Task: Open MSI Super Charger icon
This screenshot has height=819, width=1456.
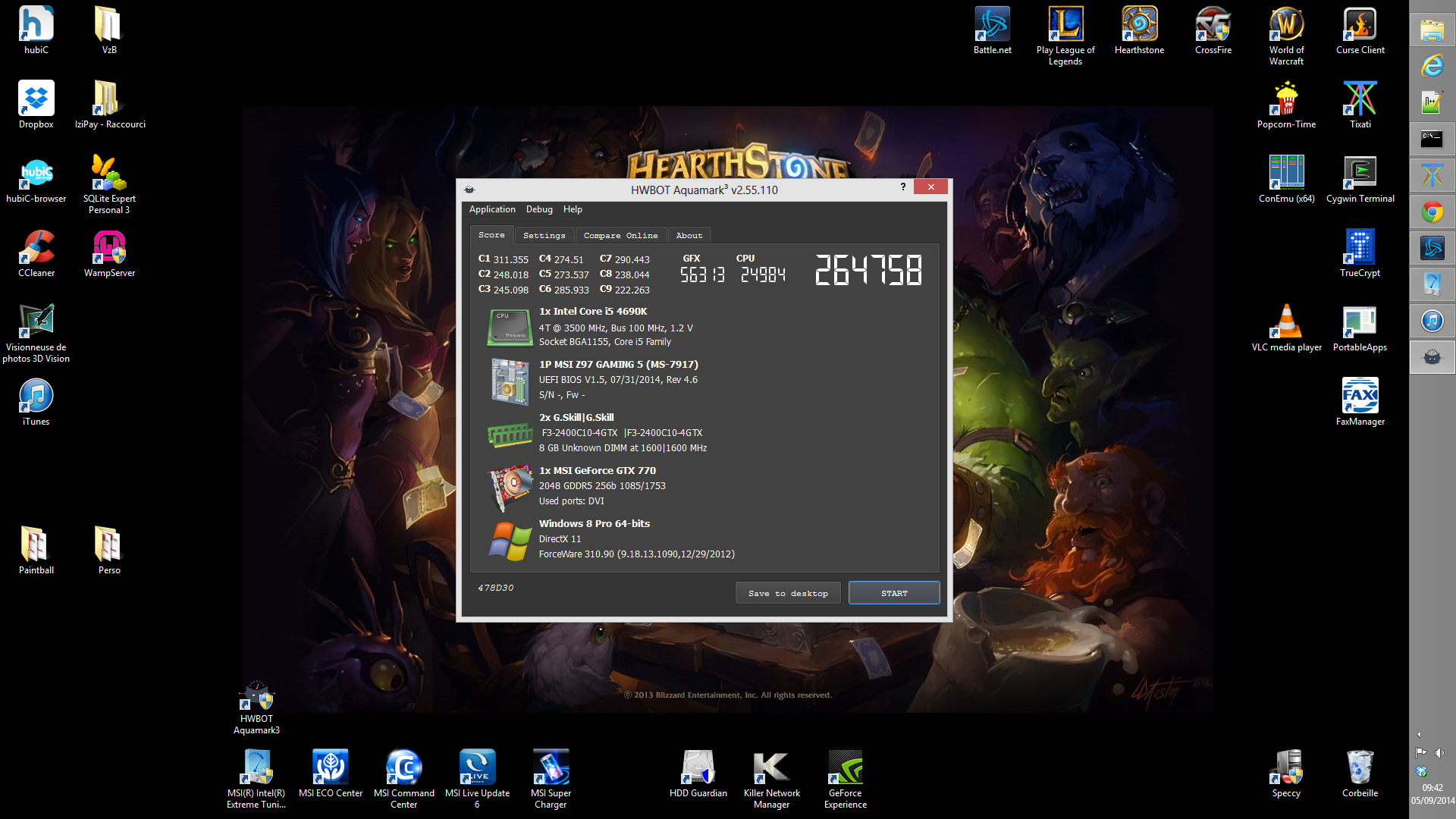Action: [x=551, y=779]
